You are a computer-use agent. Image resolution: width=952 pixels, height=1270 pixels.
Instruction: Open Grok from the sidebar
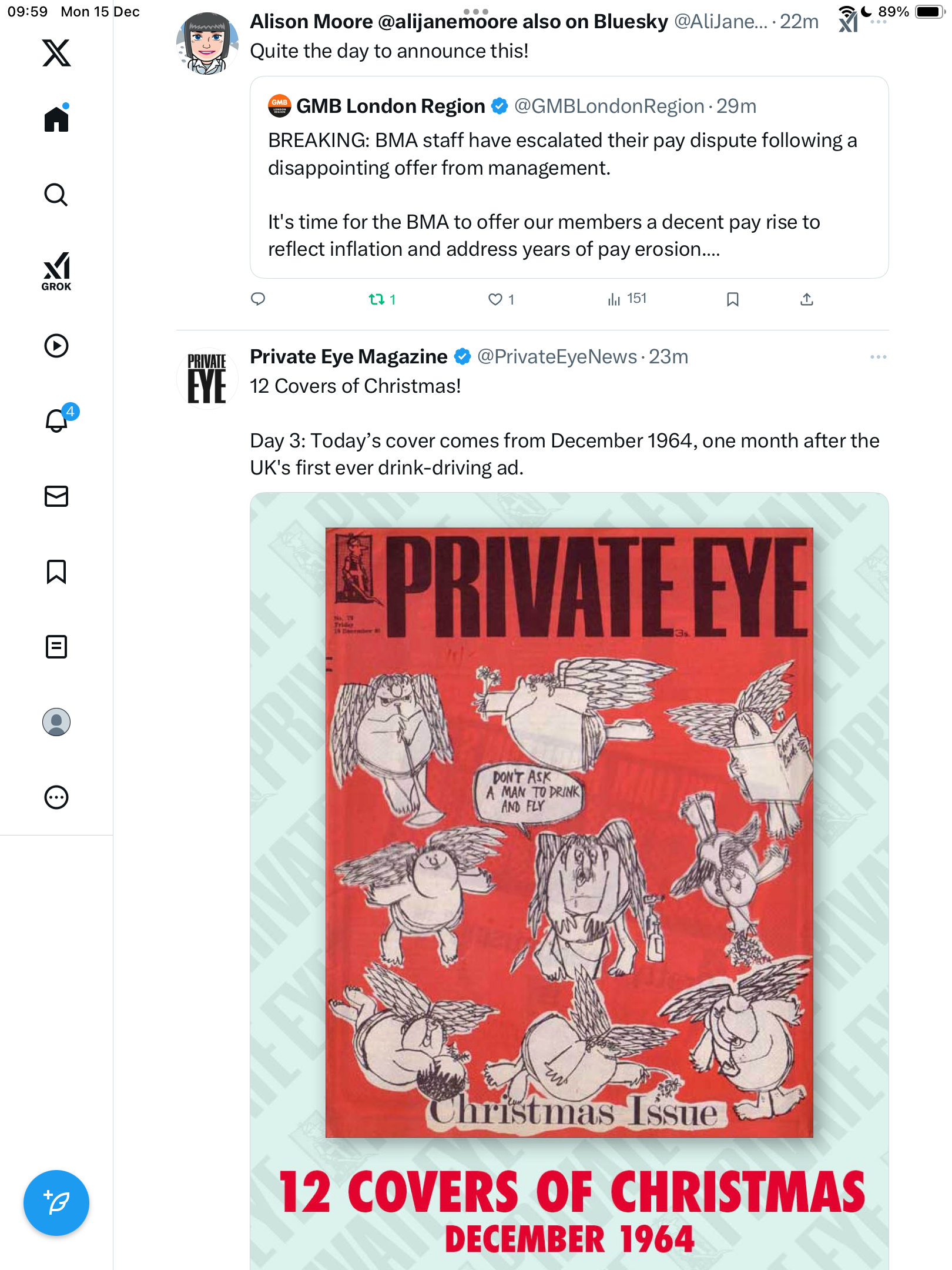tap(56, 271)
